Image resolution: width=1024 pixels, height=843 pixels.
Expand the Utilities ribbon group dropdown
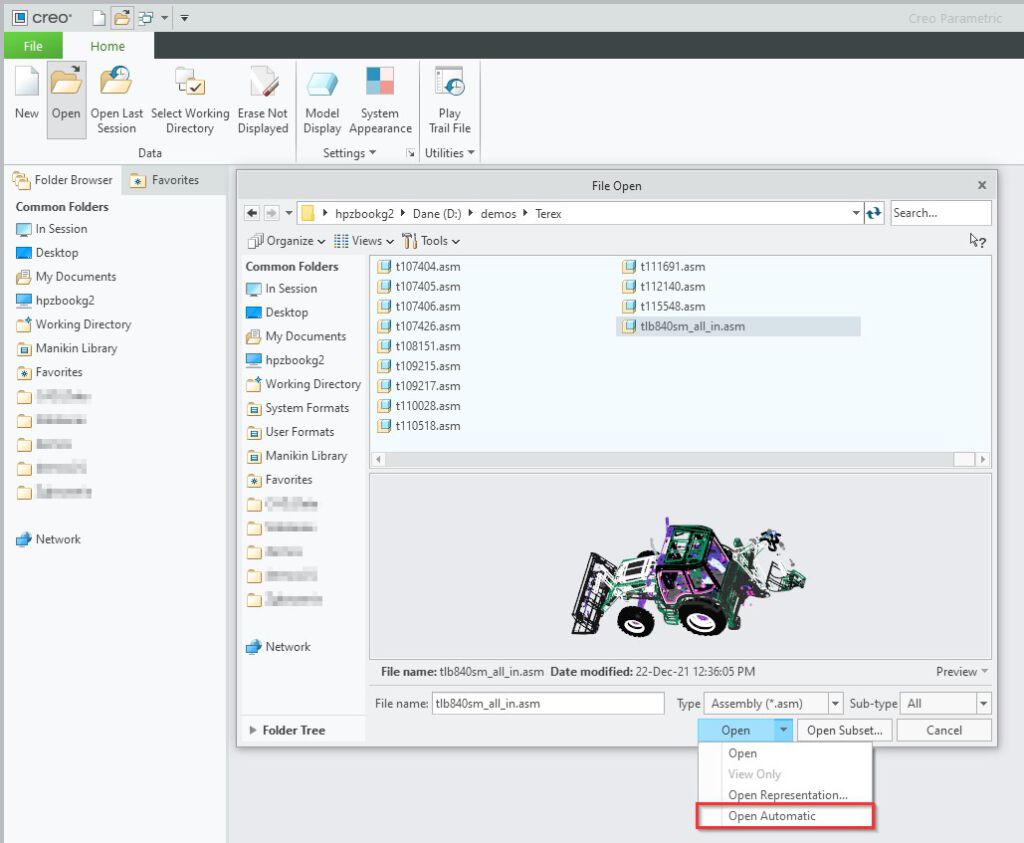point(449,153)
